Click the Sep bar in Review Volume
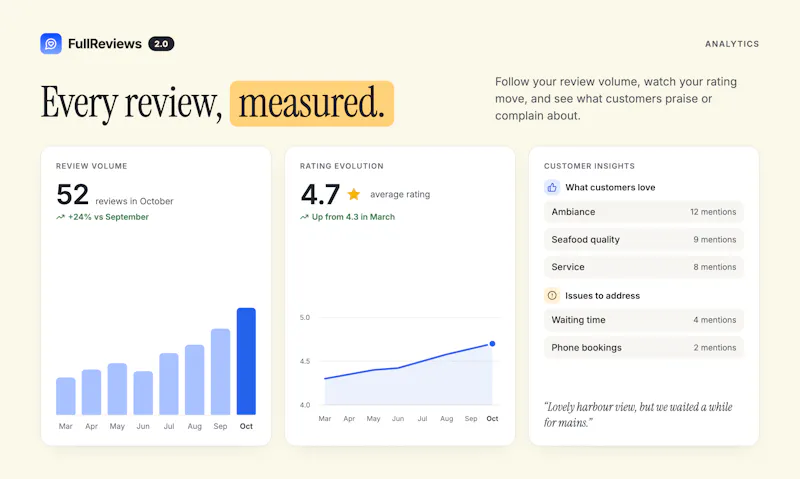Screen dimensions: 800x479 220,371
